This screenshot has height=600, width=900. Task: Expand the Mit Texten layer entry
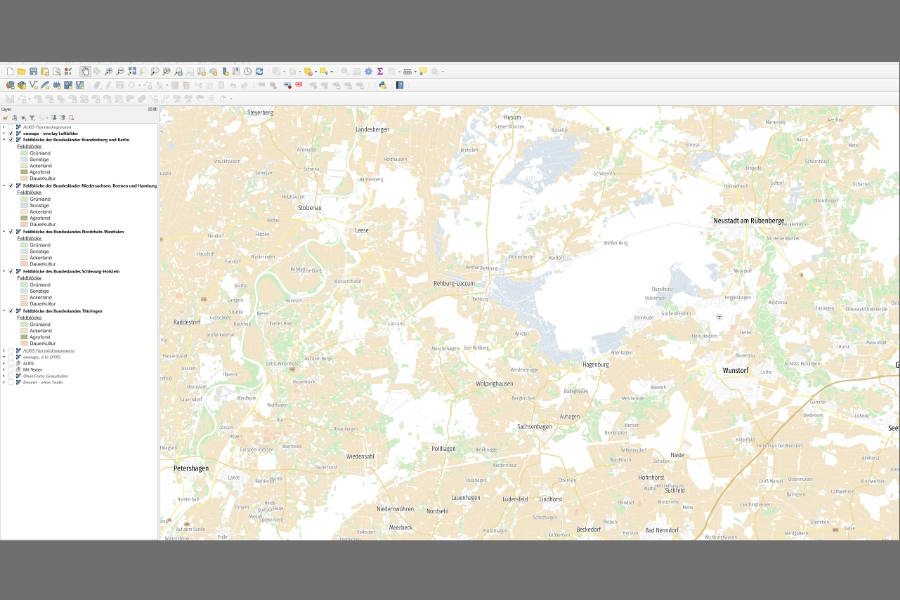click(x=4, y=369)
